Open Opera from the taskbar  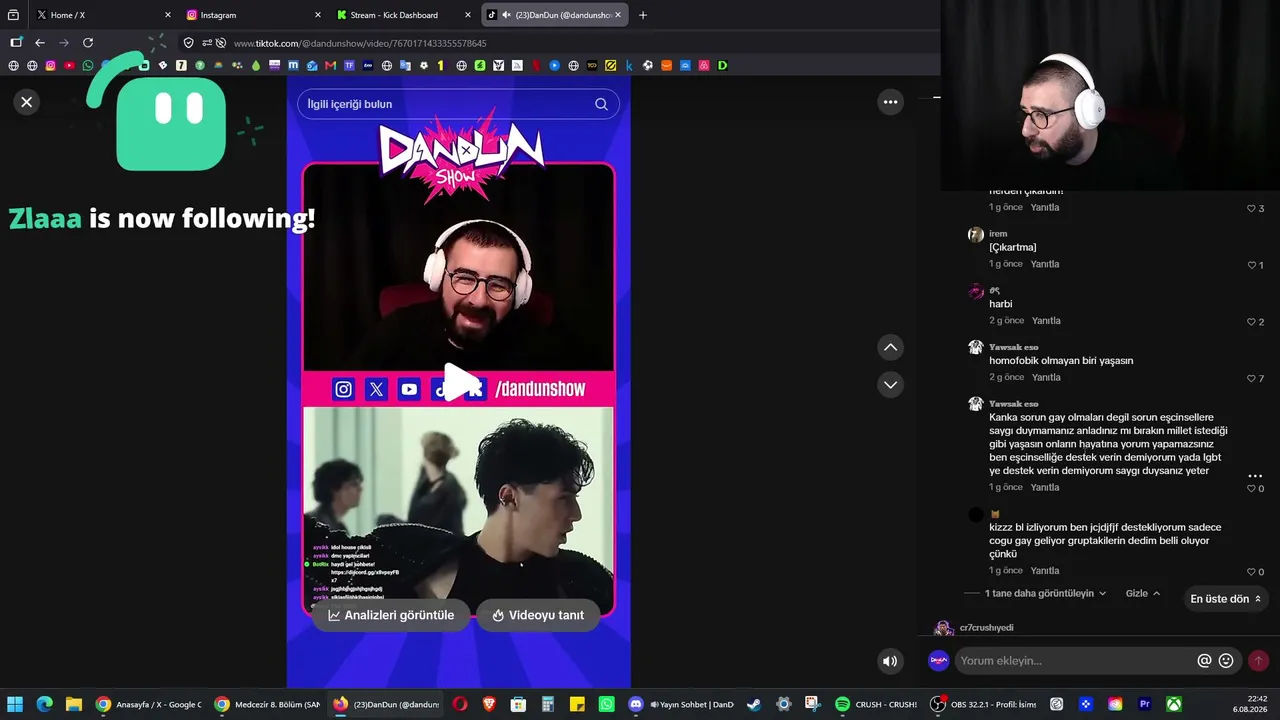point(459,704)
